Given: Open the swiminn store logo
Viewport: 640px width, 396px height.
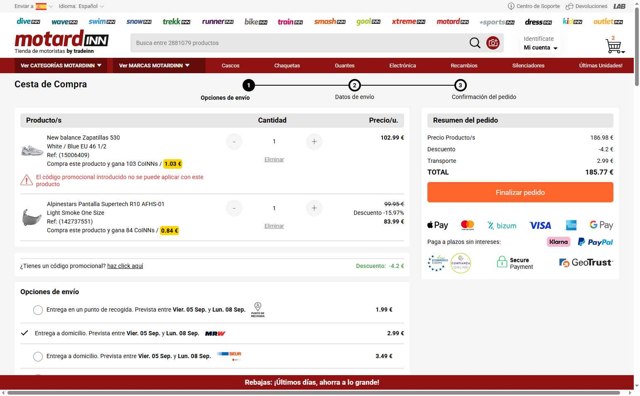Looking at the screenshot, I should (x=102, y=21).
